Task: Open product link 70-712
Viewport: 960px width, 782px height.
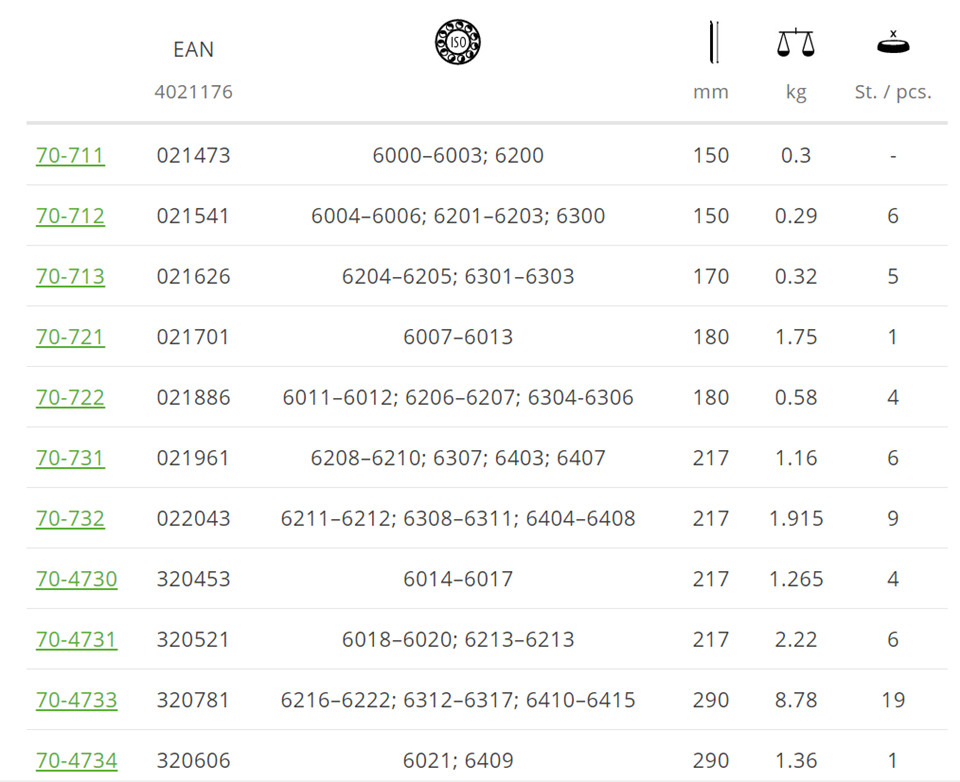Action: tap(70, 216)
